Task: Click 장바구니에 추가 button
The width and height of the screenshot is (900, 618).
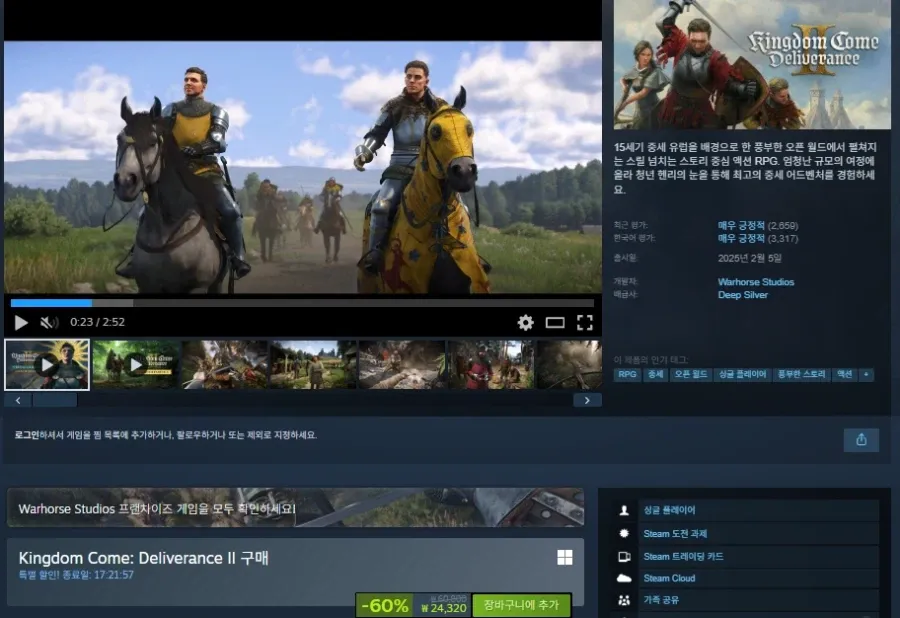Action: click(x=521, y=605)
